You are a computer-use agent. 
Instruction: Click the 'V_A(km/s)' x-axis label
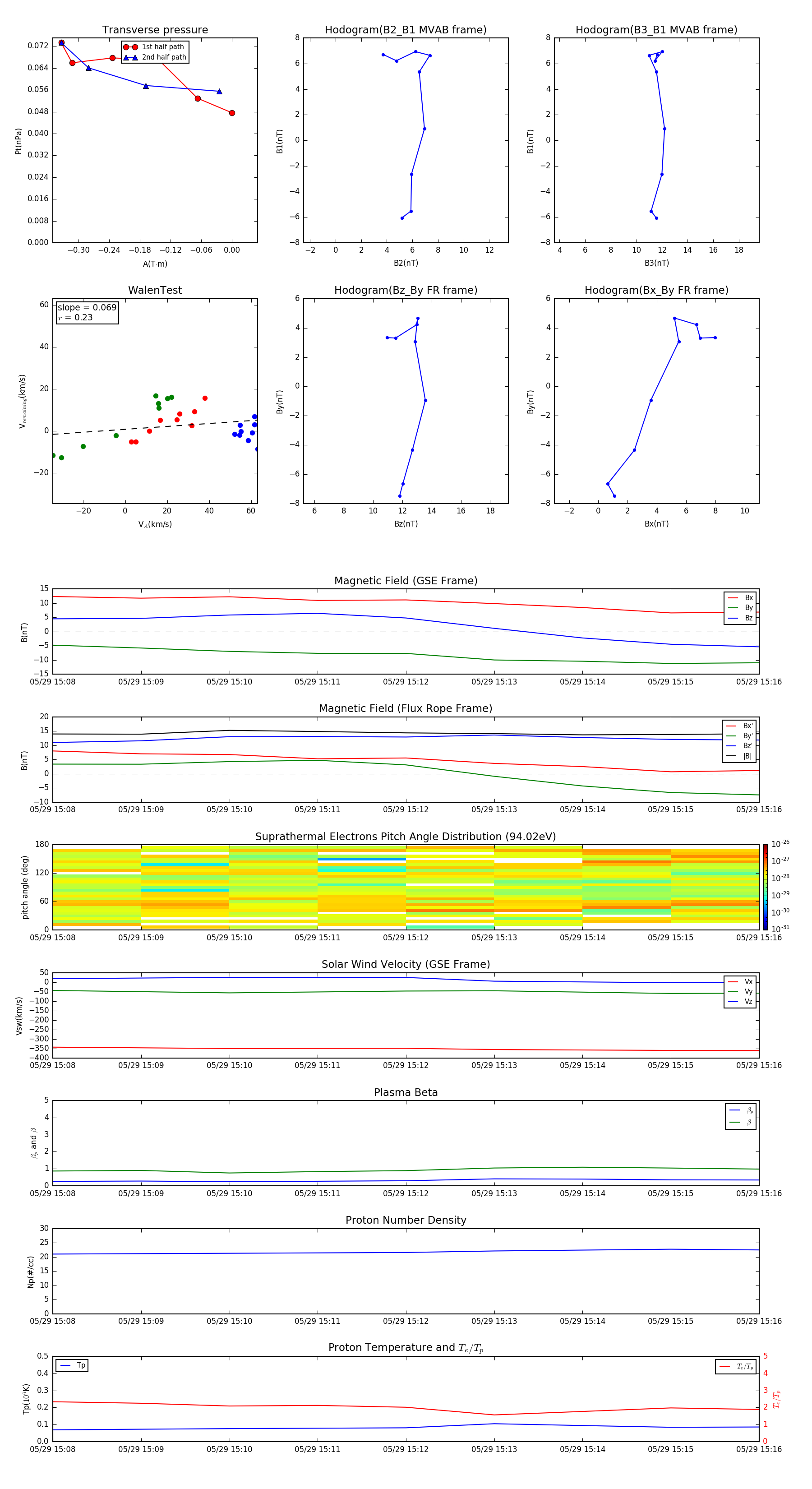(155, 525)
